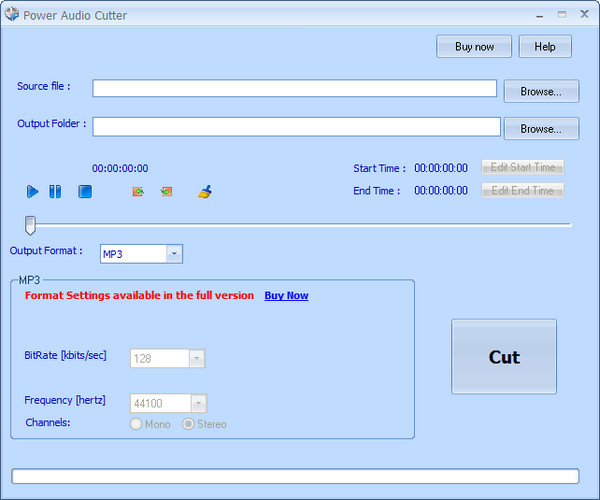The width and height of the screenshot is (600, 500).
Task: Click the Buy now button
Action: (474, 47)
